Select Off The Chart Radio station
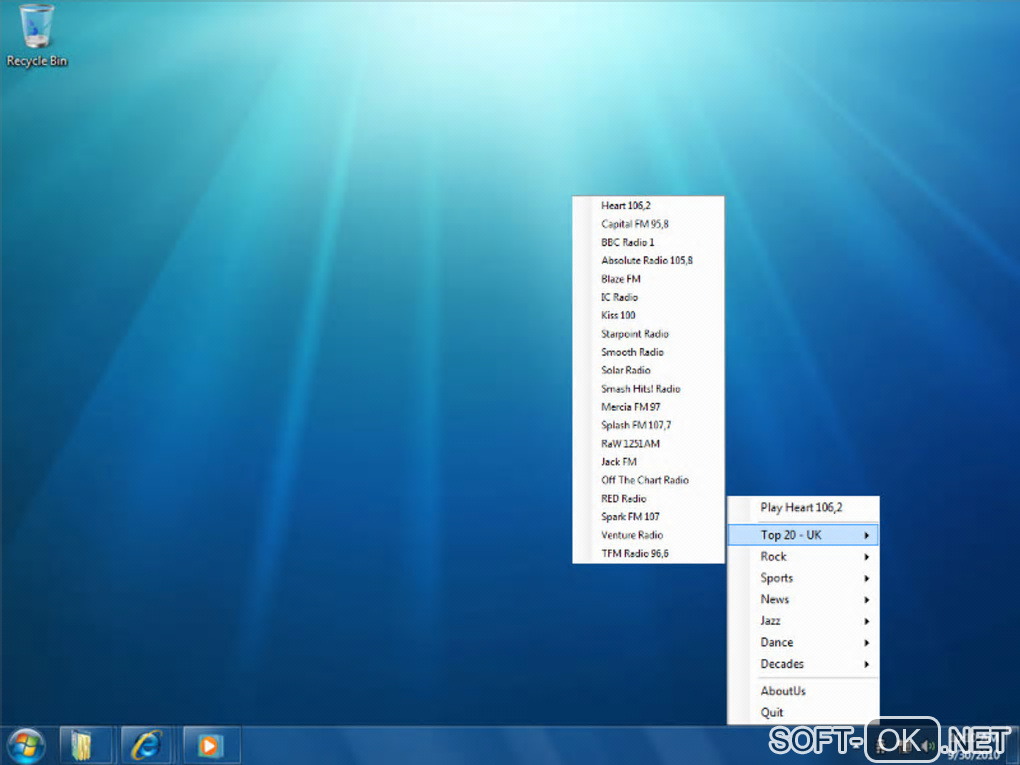Image resolution: width=1020 pixels, height=765 pixels. tap(648, 480)
